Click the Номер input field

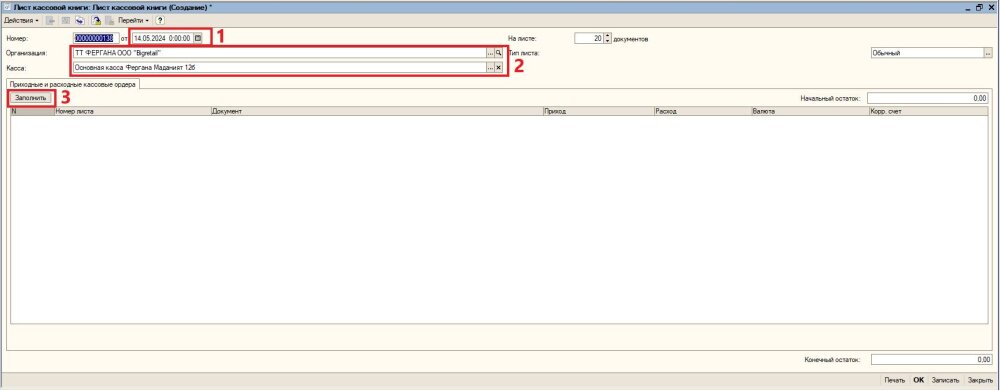point(96,38)
